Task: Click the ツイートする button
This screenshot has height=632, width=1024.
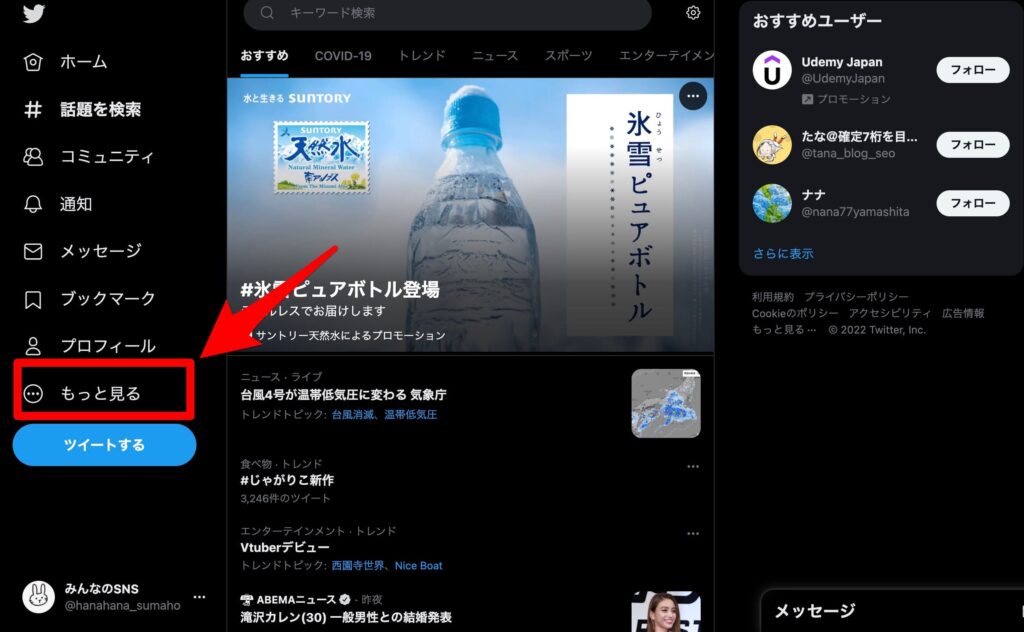Action: pyautogui.click(x=104, y=445)
